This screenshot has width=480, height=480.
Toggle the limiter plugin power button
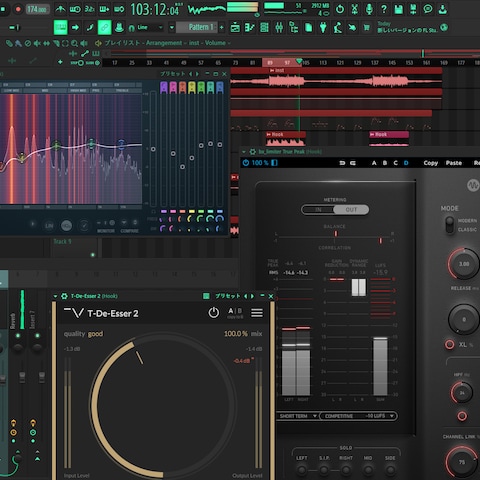(246, 163)
